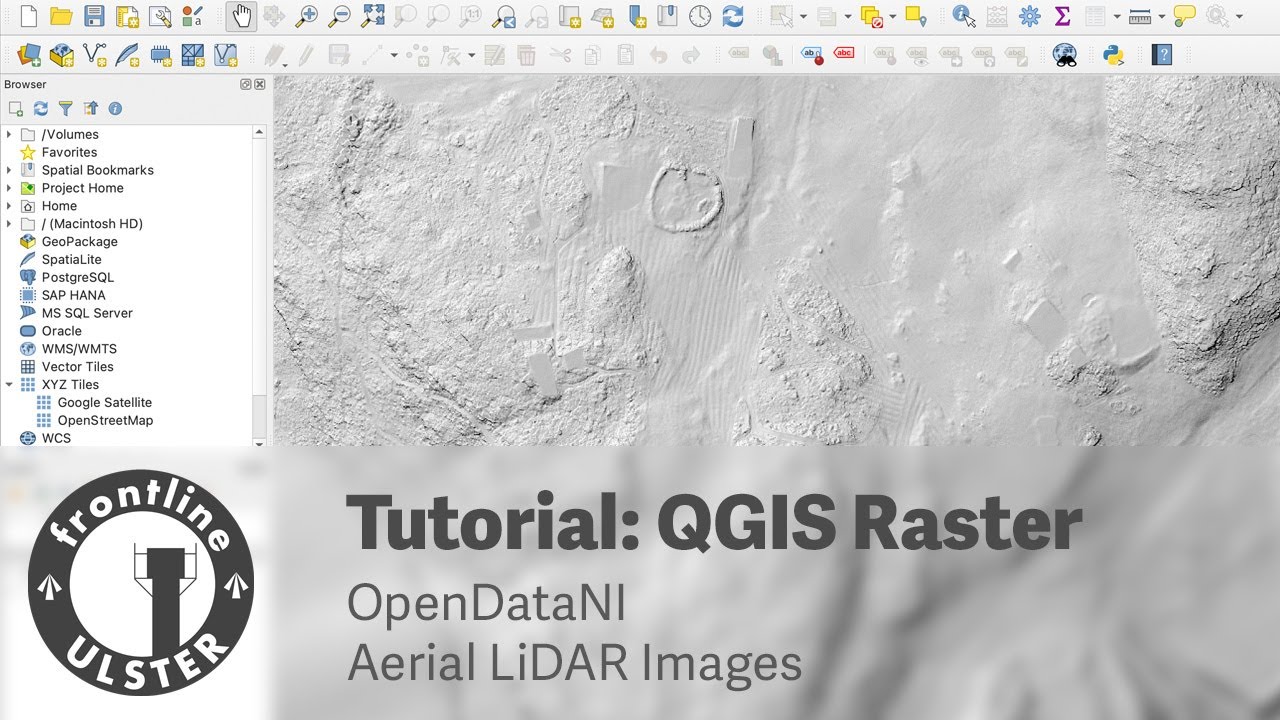The height and width of the screenshot is (720, 1280).
Task: Open the Data Source Manager
Action: click(29, 55)
